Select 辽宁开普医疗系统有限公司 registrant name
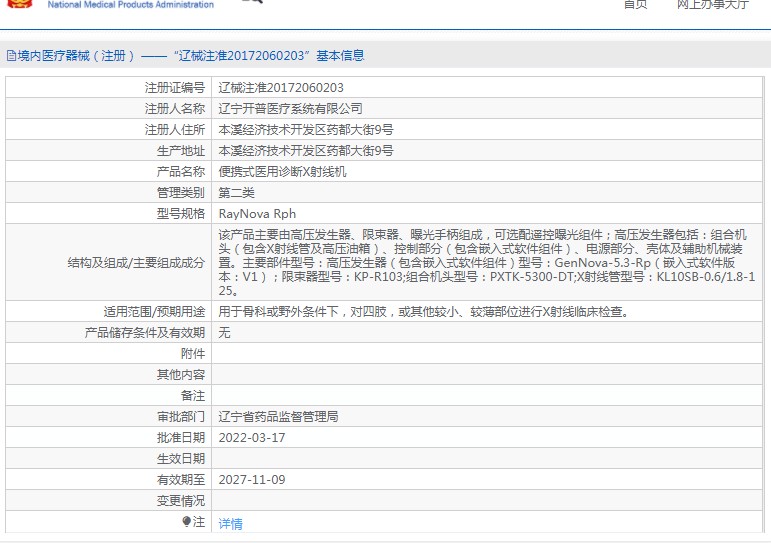Viewport: 771px width, 543px height. coord(290,109)
